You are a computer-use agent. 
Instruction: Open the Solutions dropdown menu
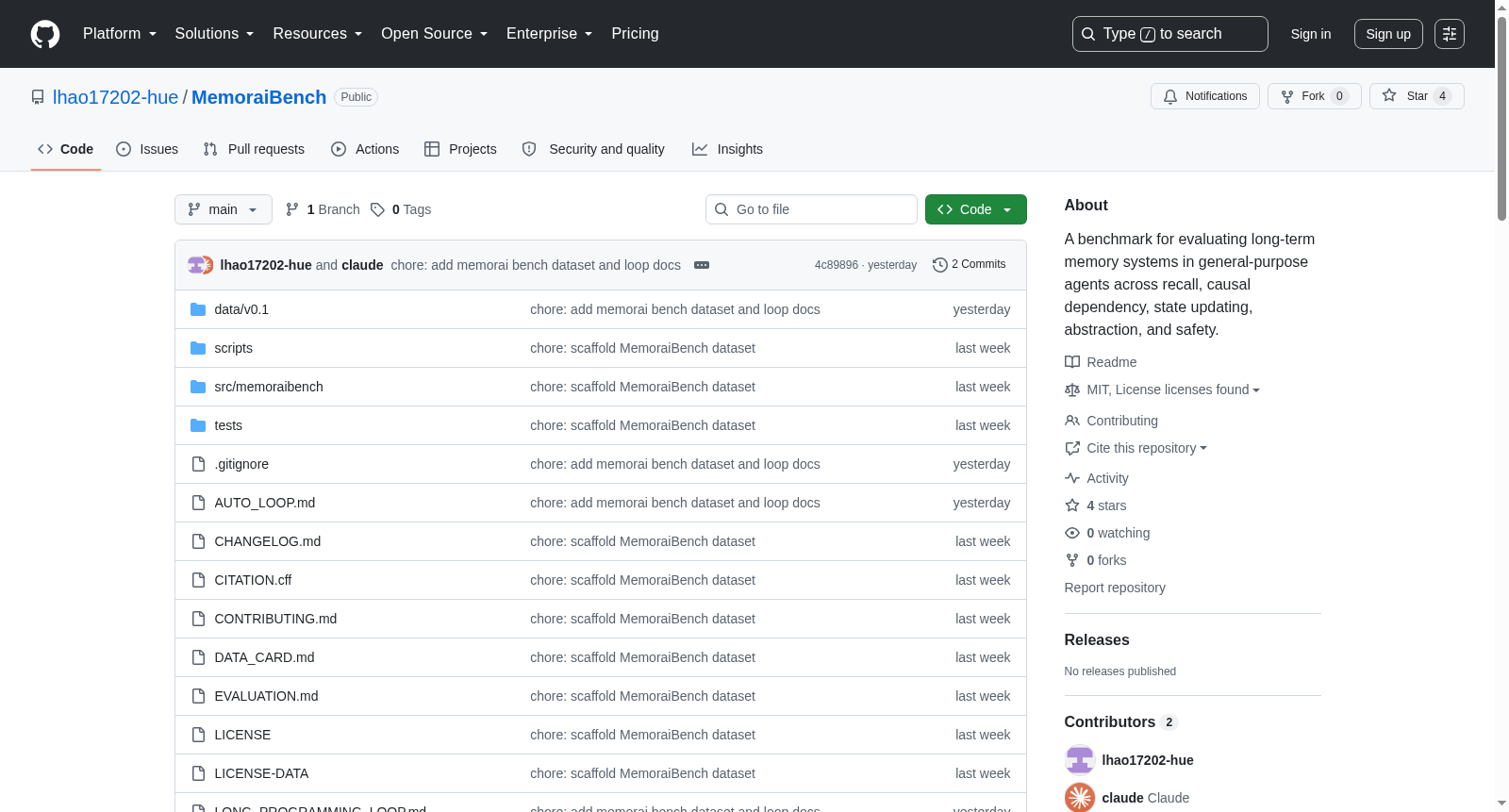[x=214, y=34]
